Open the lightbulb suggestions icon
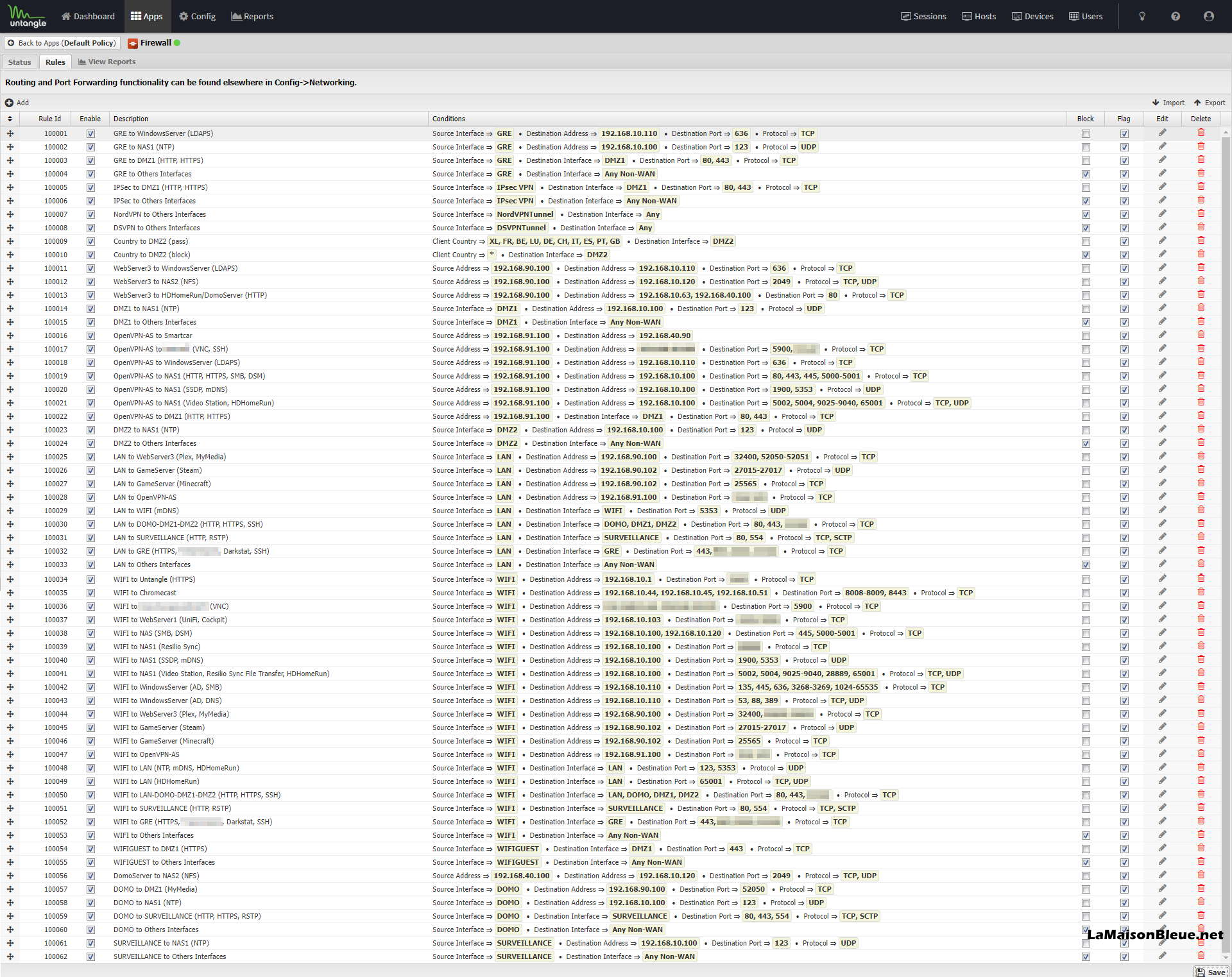Viewport: 1232px width, 977px height. click(x=1142, y=17)
